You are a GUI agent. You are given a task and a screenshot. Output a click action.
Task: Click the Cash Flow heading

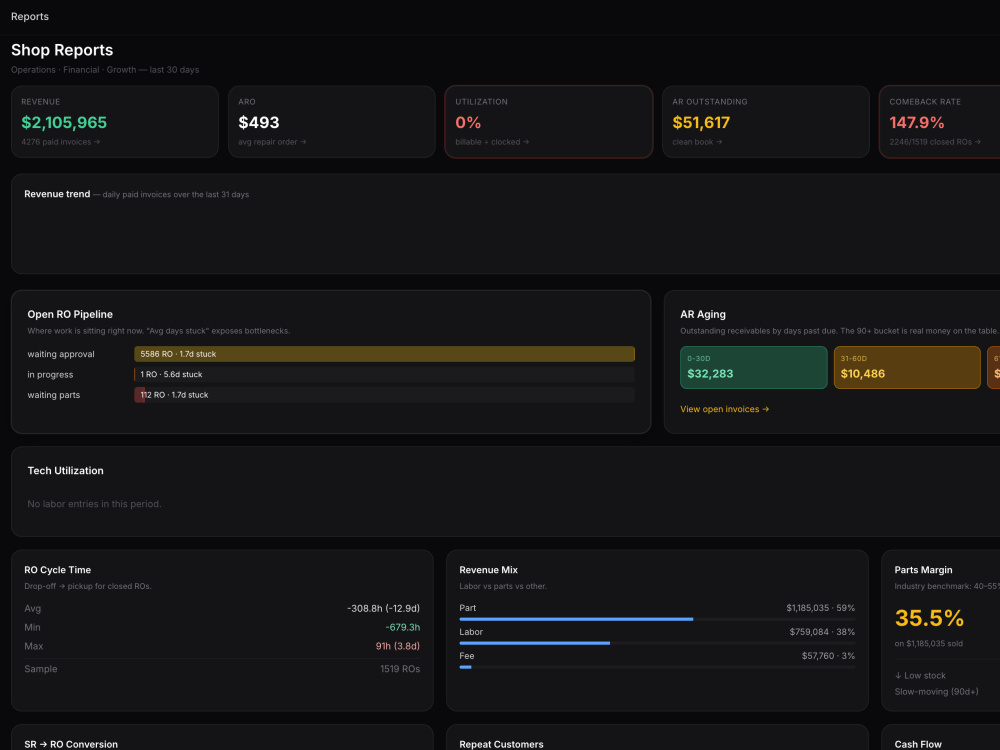click(x=918, y=744)
